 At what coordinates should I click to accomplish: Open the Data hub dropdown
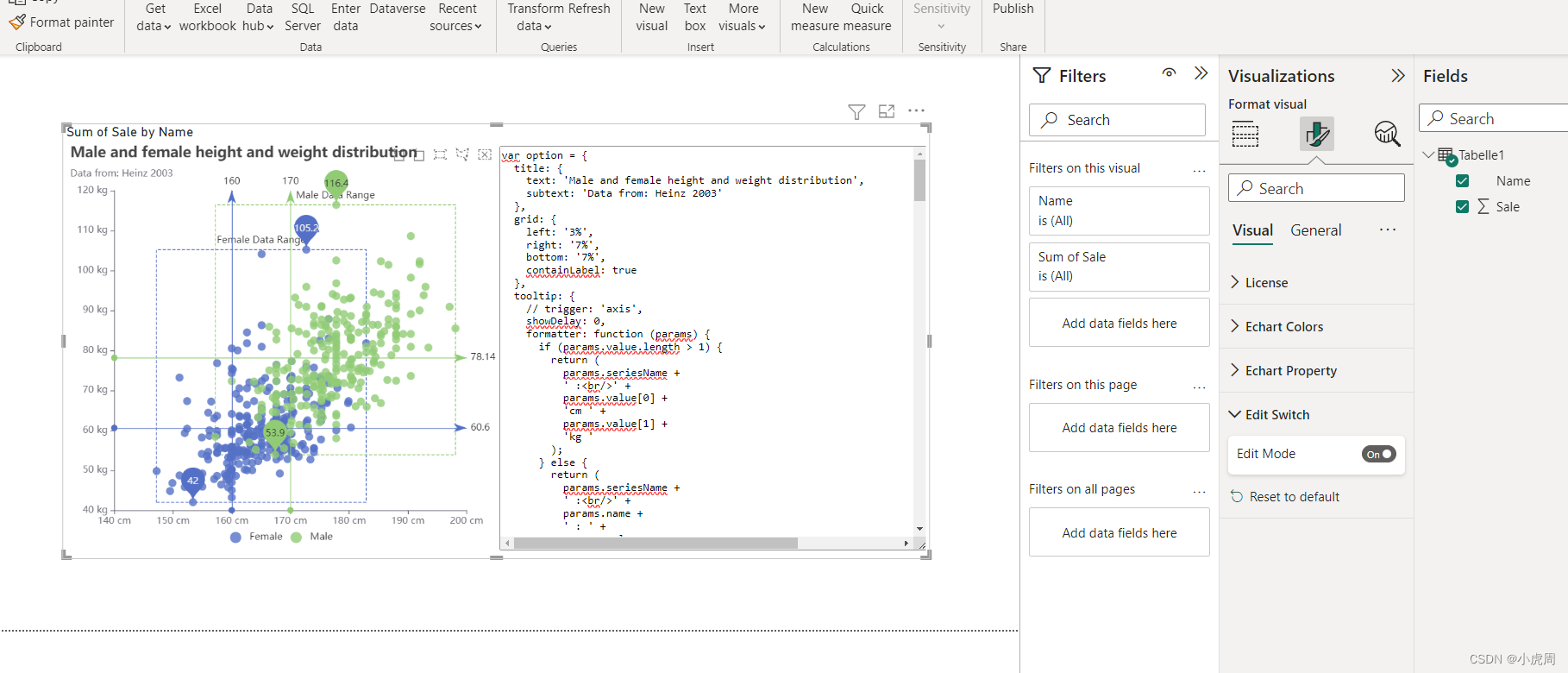point(258,17)
